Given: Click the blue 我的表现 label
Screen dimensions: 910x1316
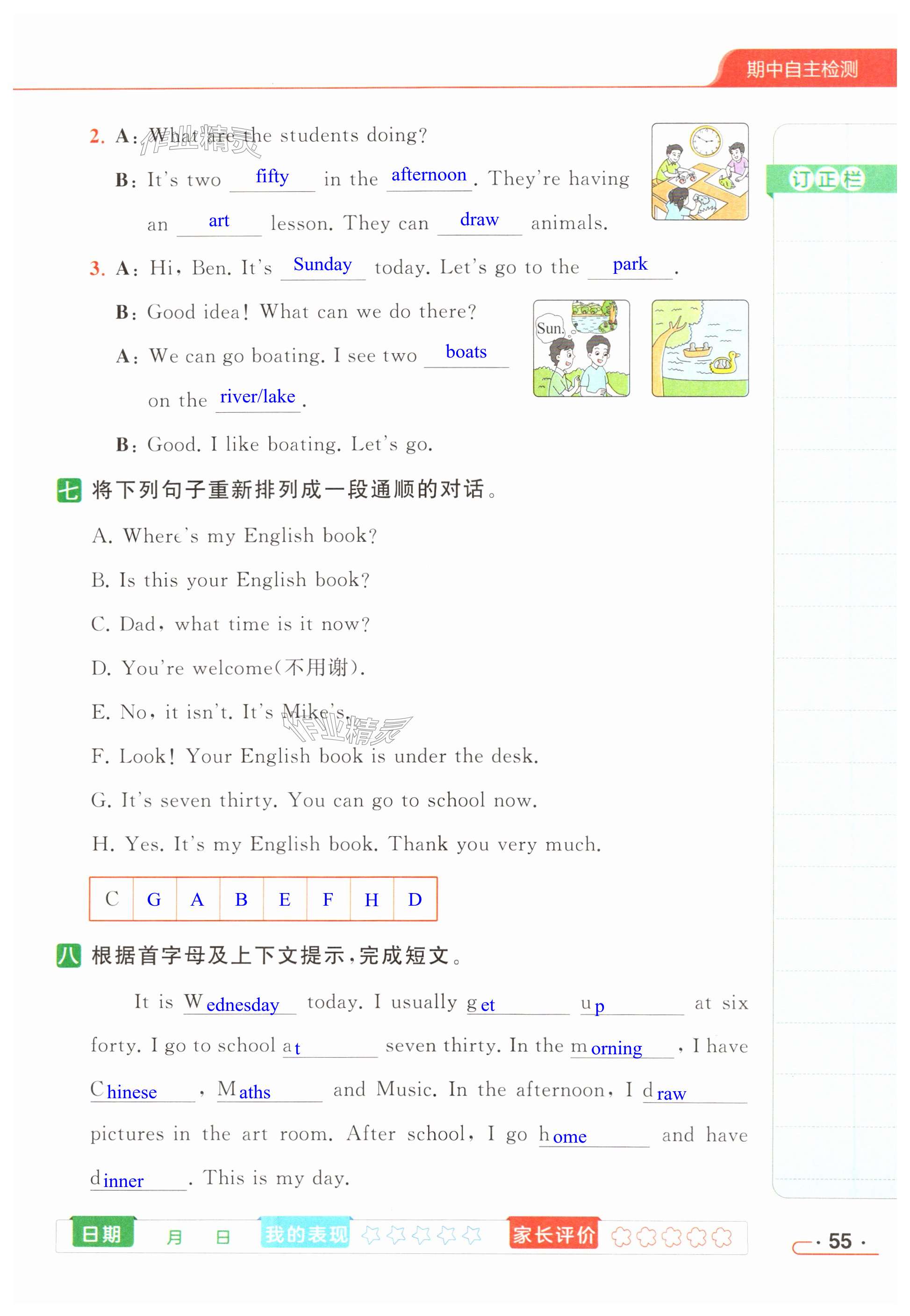Looking at the screenshot, I should (306, 1234).
